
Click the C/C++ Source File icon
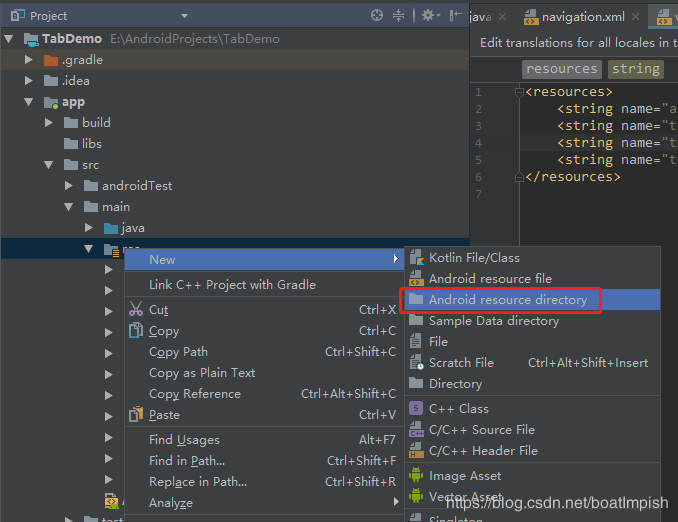coord(416,429)
